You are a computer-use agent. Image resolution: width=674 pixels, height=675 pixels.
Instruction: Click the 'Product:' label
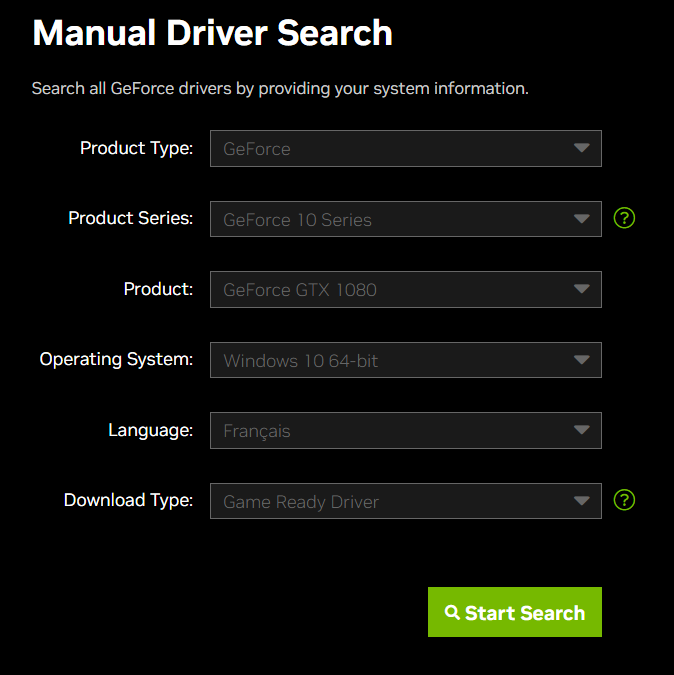point(158,289)
